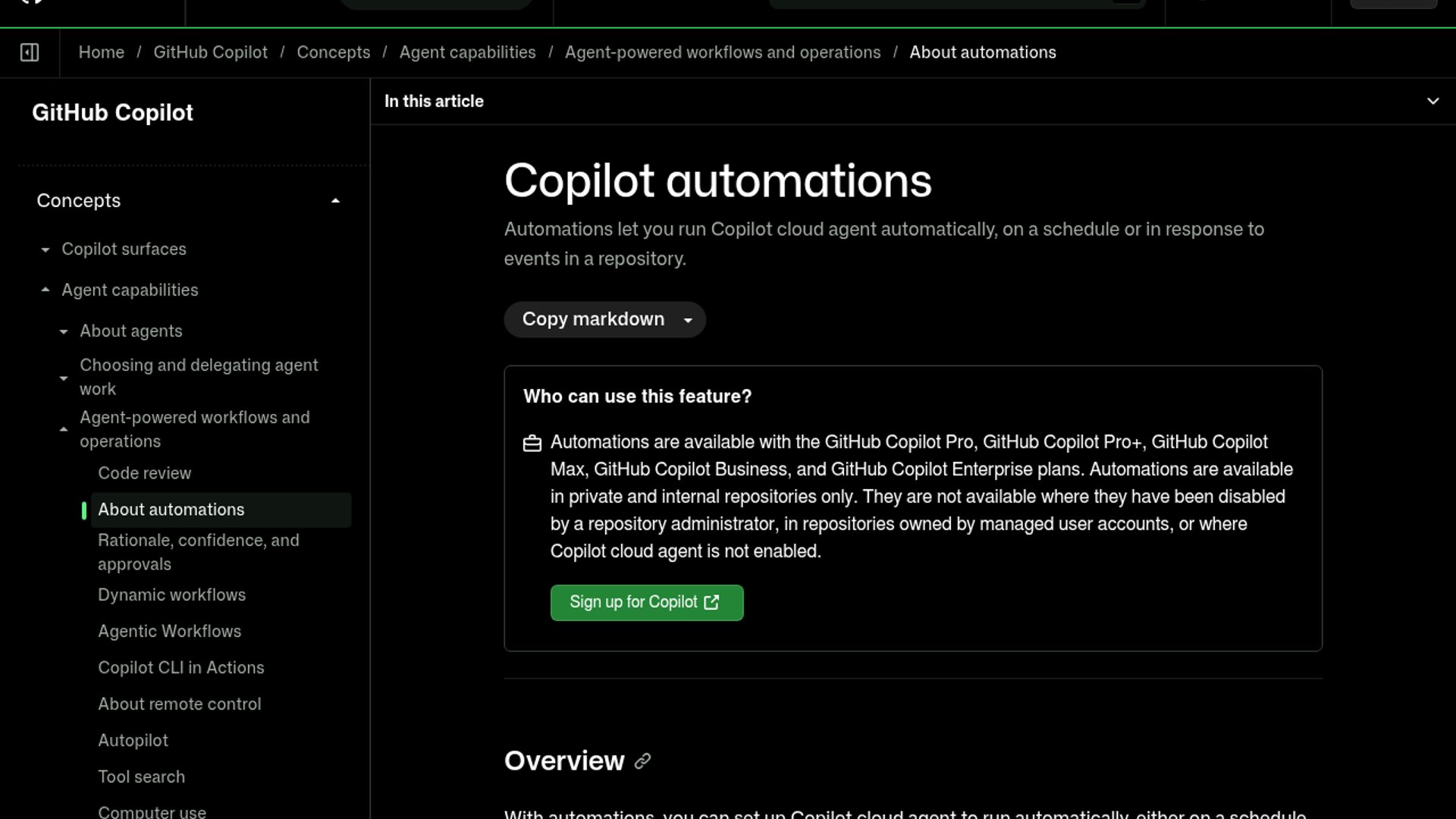Click Copy markdown button

pos(593,319)
